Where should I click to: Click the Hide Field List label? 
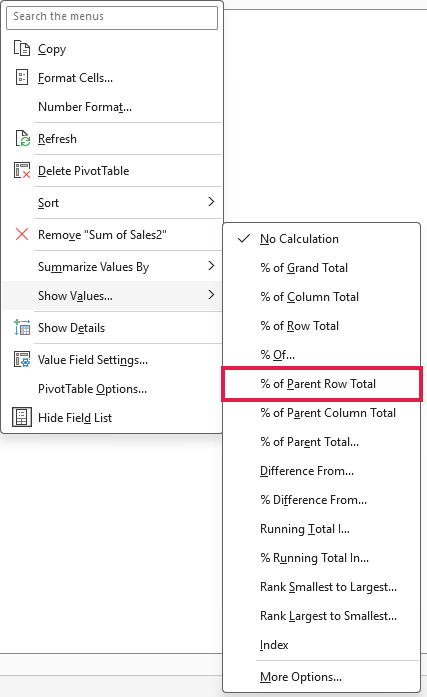click(x=75, y=418)
